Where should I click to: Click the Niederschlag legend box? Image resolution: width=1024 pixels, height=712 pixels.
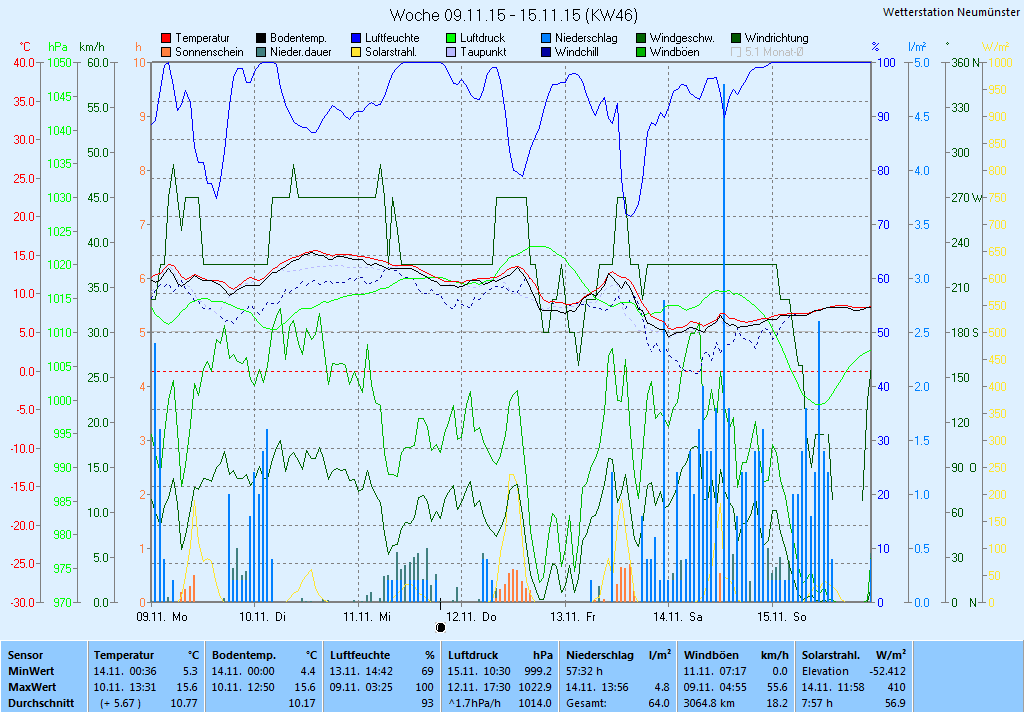click(x=546, y=38)
